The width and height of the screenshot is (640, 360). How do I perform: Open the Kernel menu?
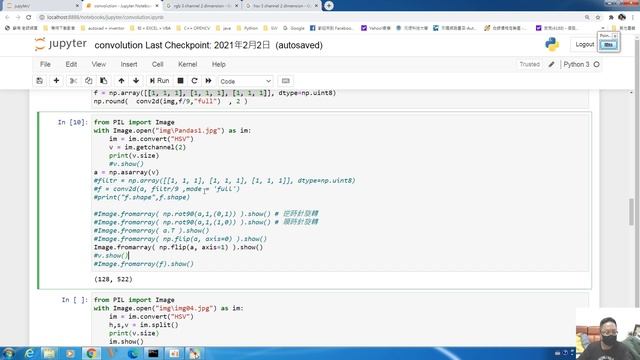pos(187,64)
